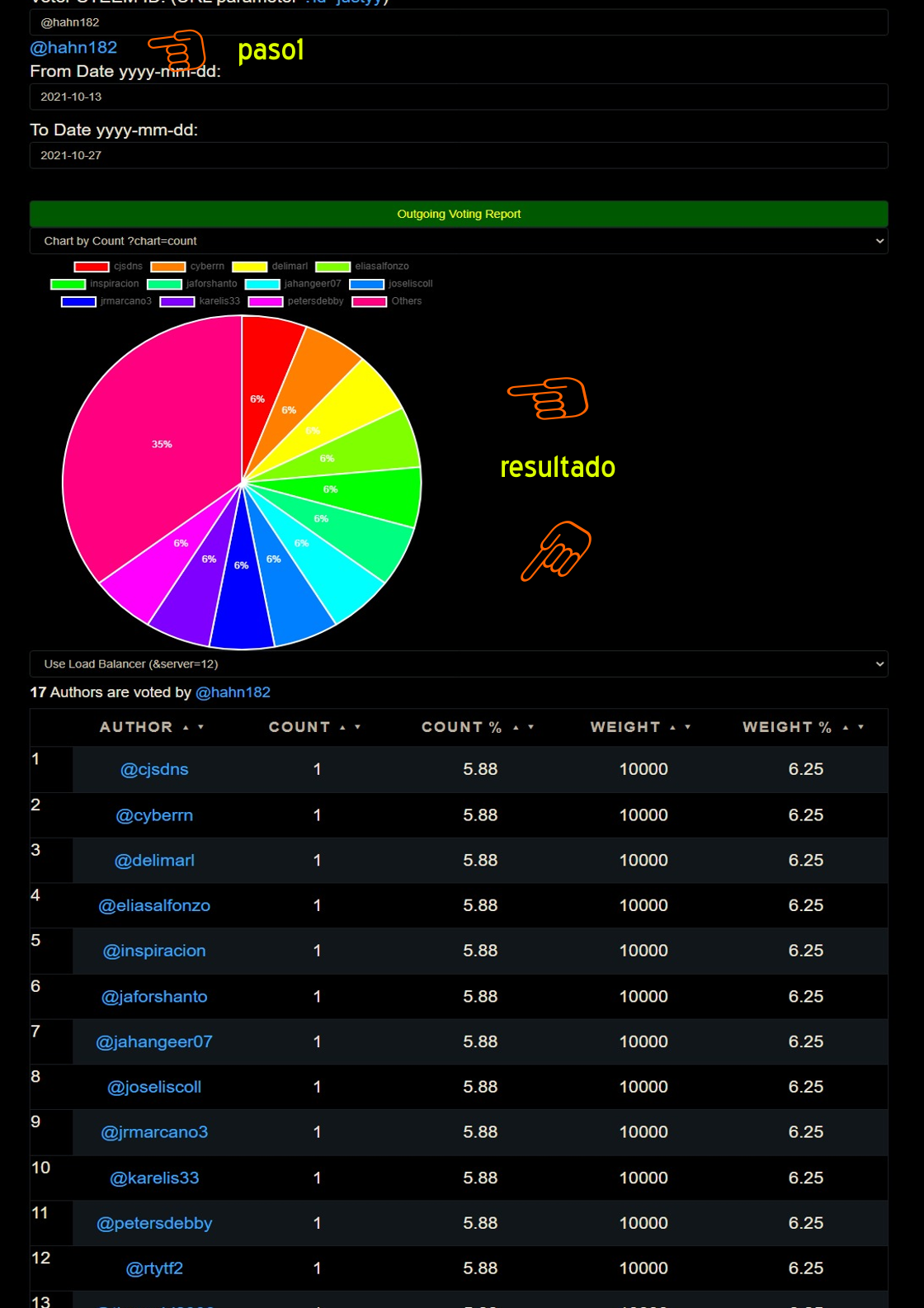Viewport: 924px width, 1308px height.
Task: Open author link @cyberrn
Action: tap(154, 815)
